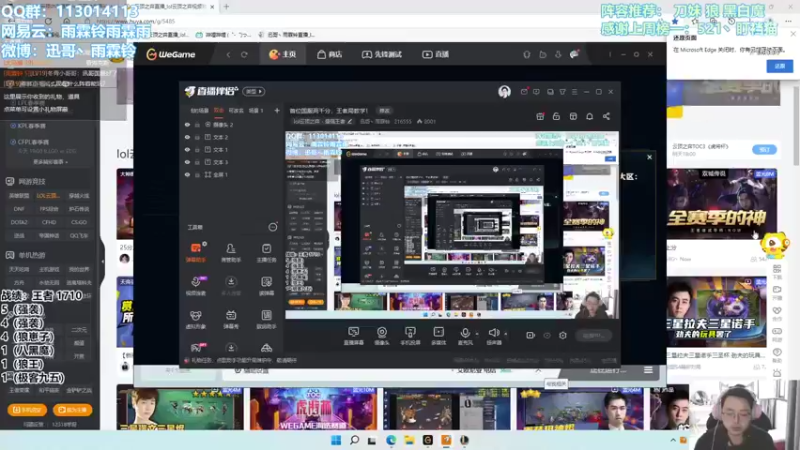Toggle visibility of 文本 2 source

[x=187, y=137]
